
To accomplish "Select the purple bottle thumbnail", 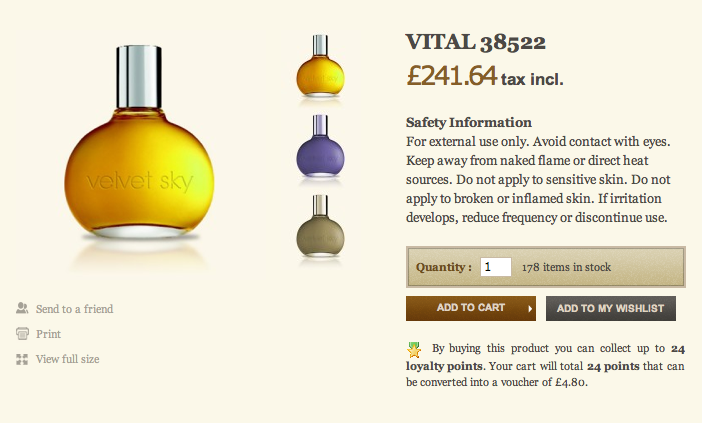I will coord(320,147).
